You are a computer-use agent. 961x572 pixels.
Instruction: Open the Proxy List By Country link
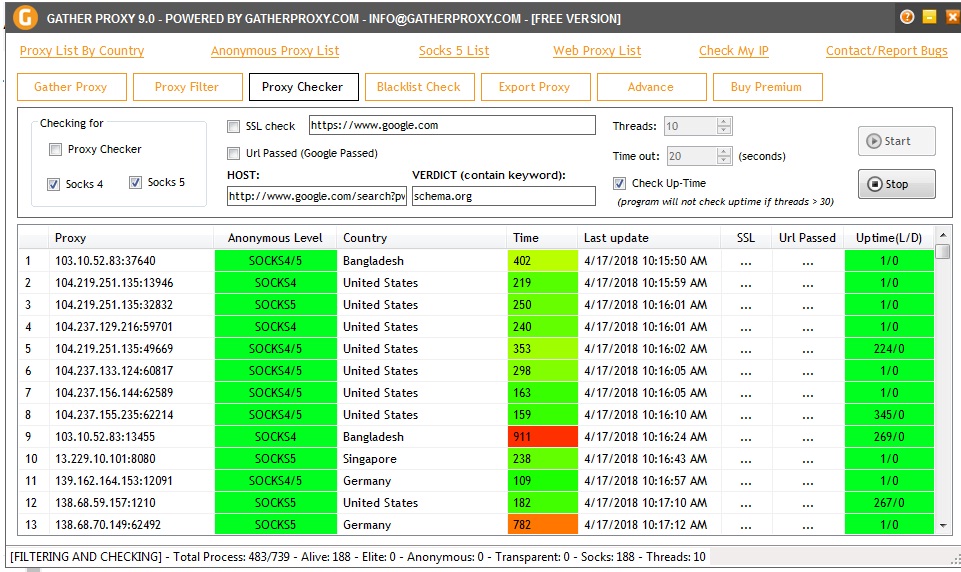pos(82,51)
